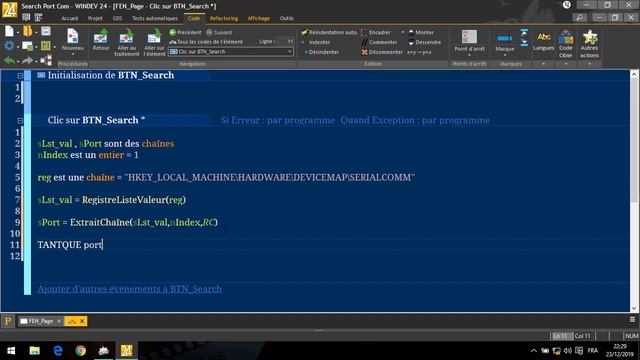Open Chrome from the taskbar
Viewport: 640px width, 360px height.
pos(81,351)
